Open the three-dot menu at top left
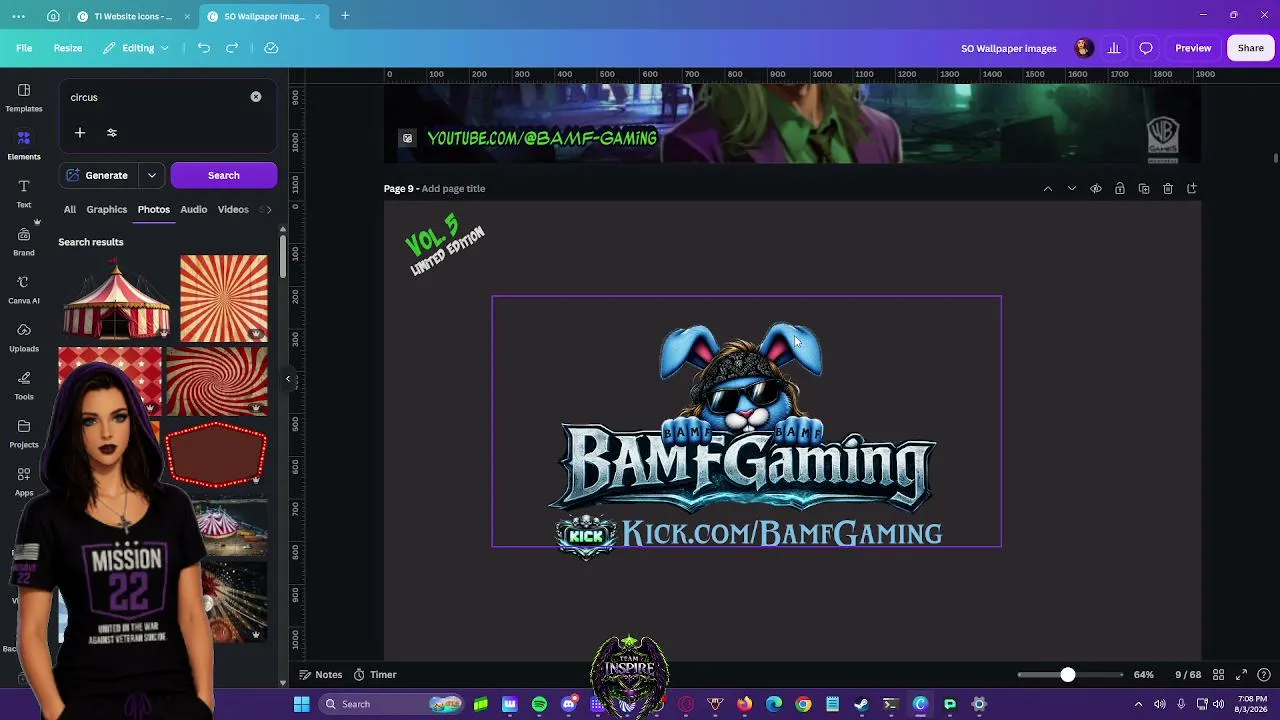 click(19, 16)
